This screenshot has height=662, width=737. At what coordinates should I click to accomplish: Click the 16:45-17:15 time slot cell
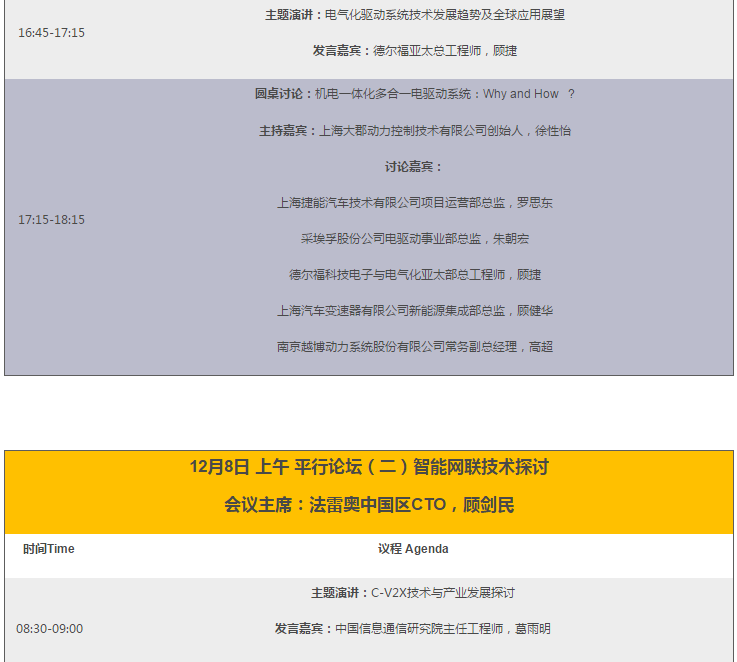coord(51,33)
